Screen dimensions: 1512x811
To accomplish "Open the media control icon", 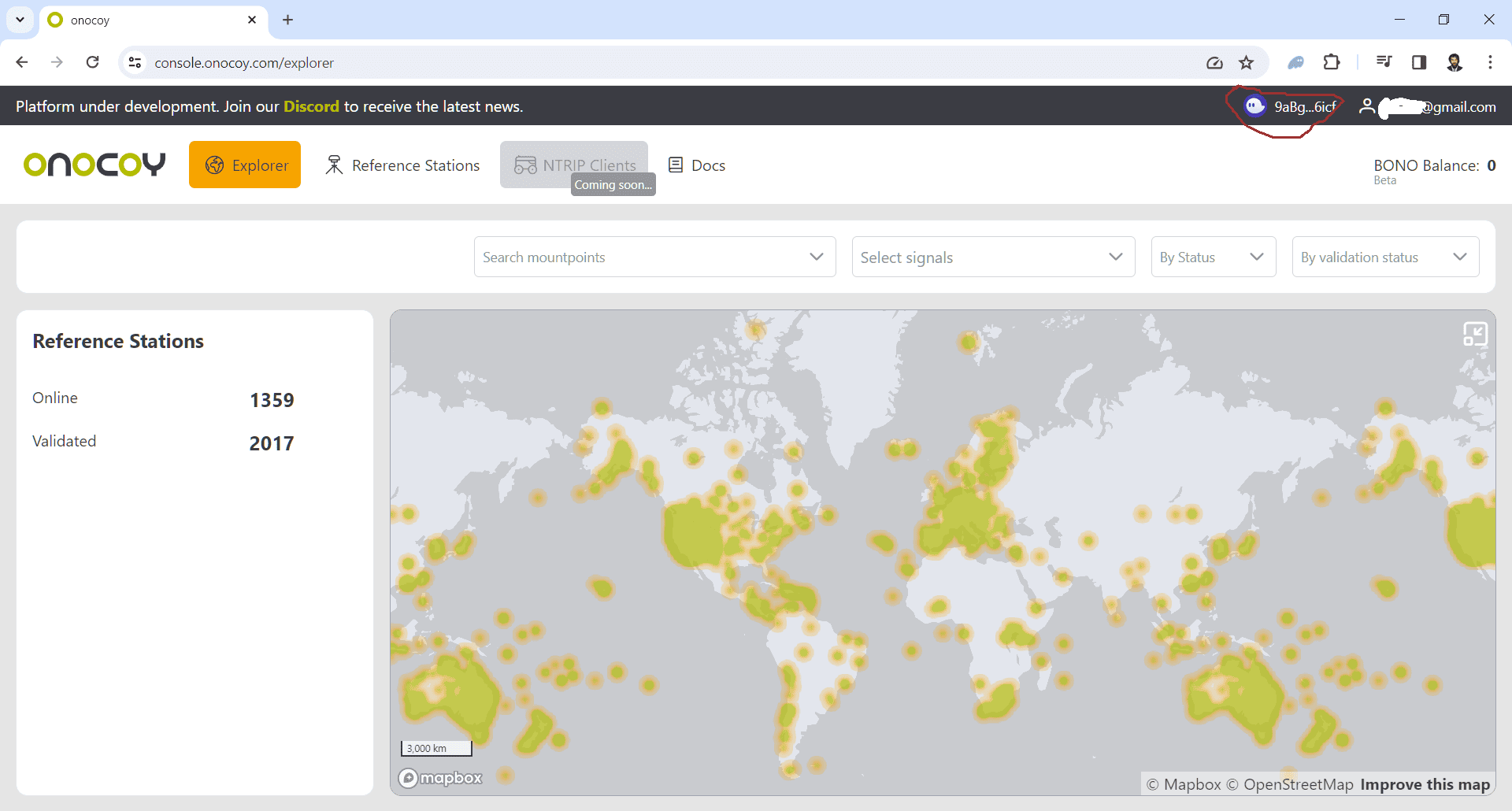I will pos(1384,62).
